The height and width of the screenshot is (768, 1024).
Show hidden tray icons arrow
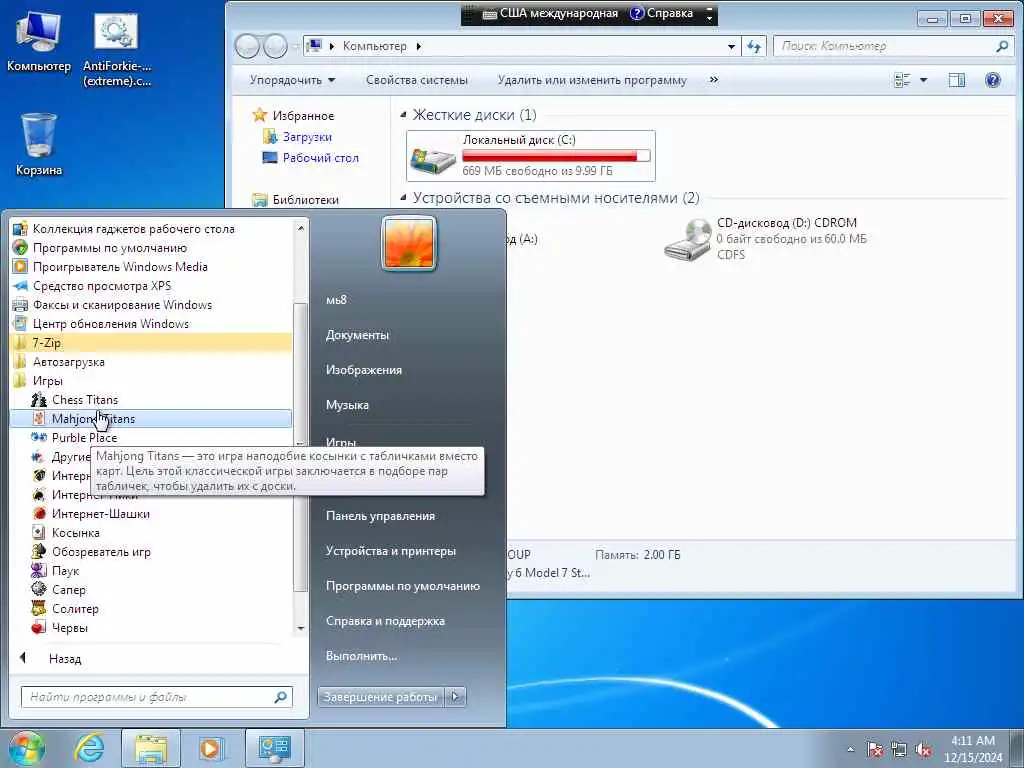(x=850, y=749)
